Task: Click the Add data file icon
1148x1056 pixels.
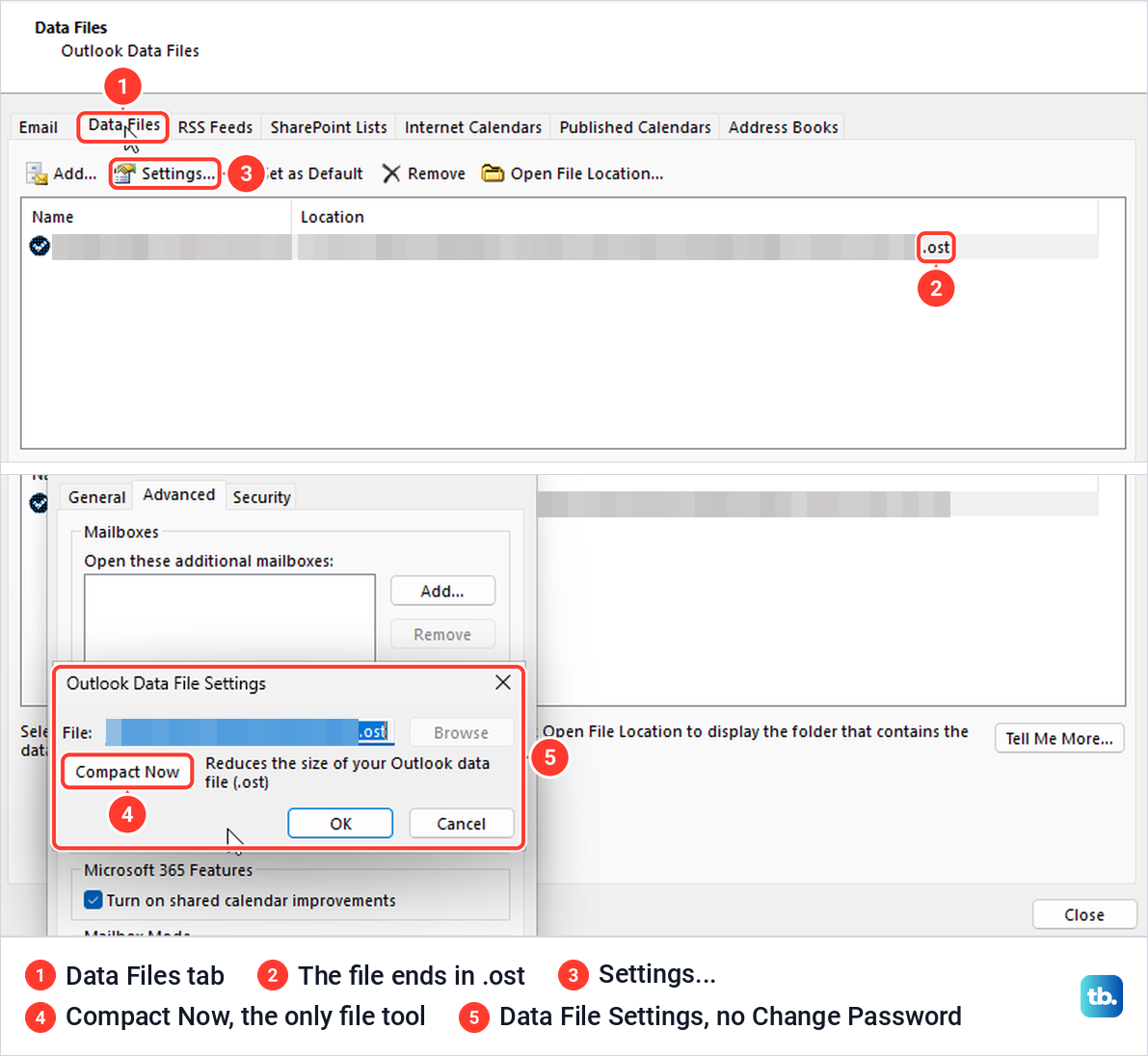Action: (x=37, y=173)
